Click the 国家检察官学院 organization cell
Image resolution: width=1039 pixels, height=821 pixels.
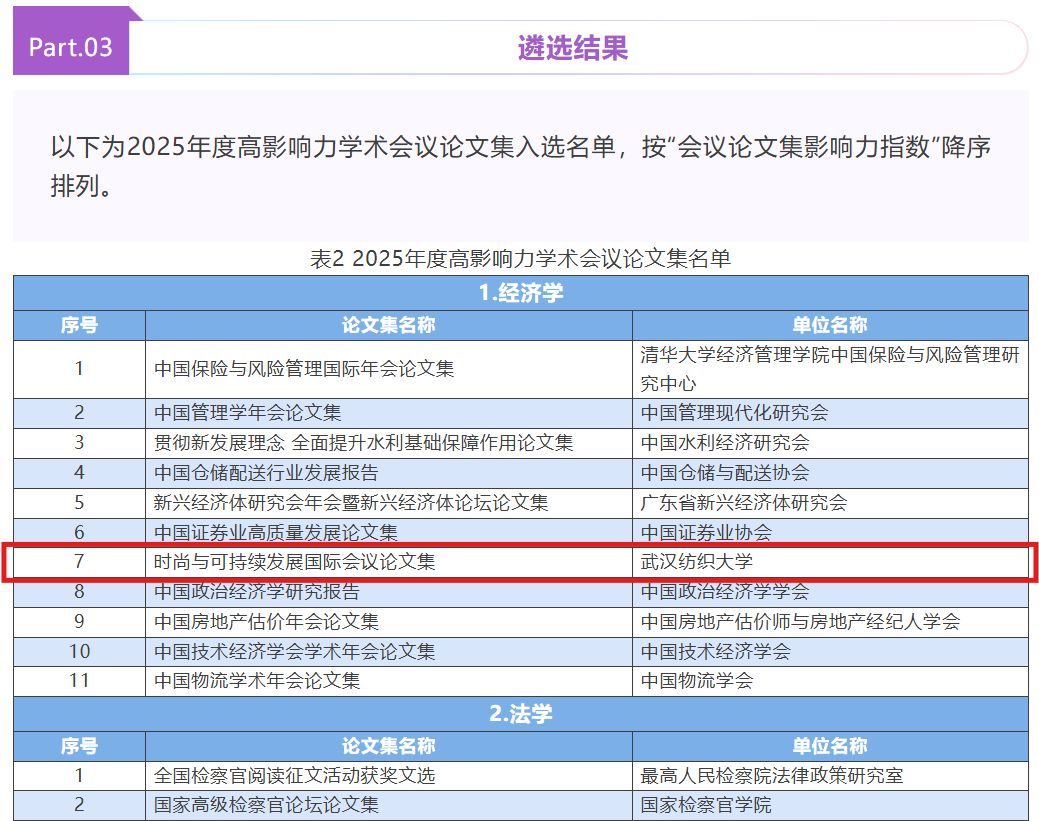click(706, 806)
